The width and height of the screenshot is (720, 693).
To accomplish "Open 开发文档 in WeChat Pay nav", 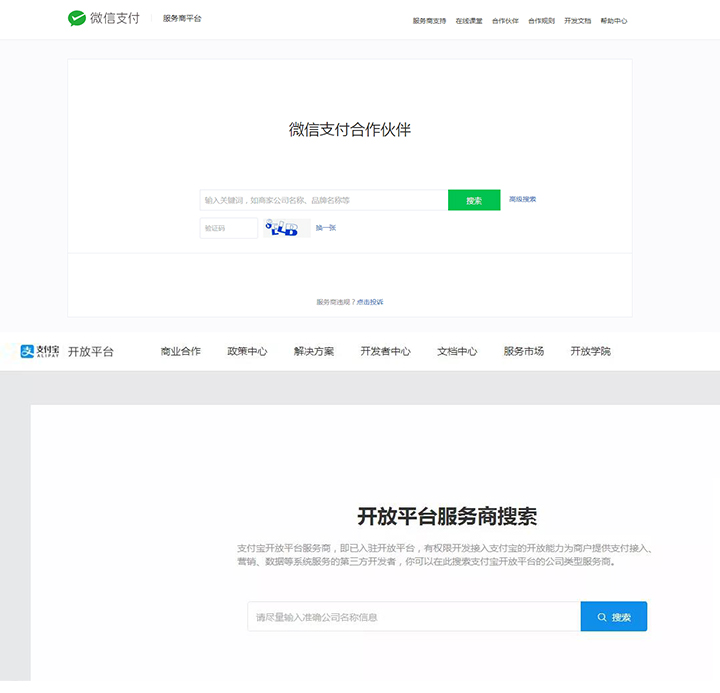I will [x=578, y=21].
